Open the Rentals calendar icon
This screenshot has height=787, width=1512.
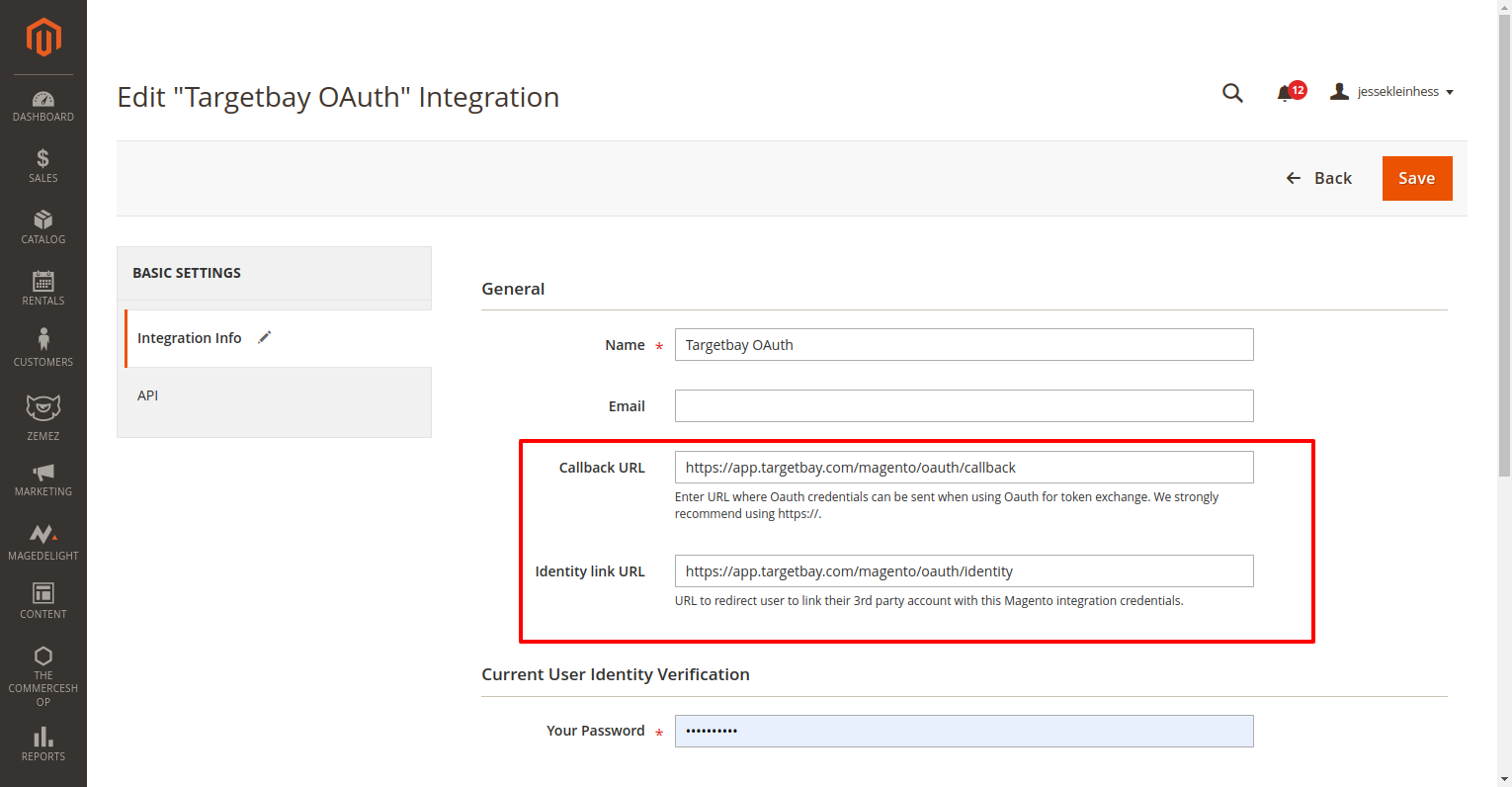(43, 281)
